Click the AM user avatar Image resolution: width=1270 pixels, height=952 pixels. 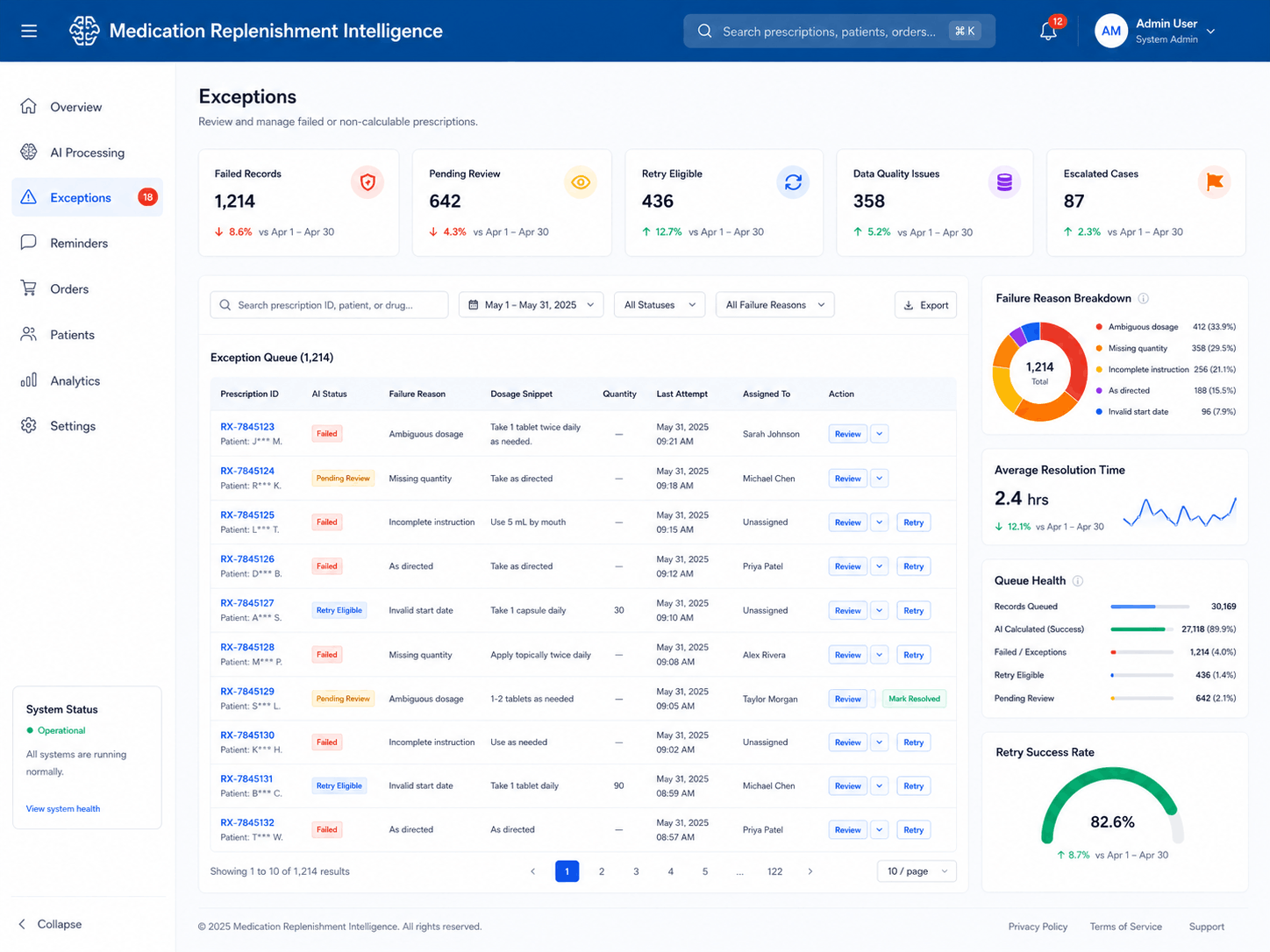coord(1110,31)
